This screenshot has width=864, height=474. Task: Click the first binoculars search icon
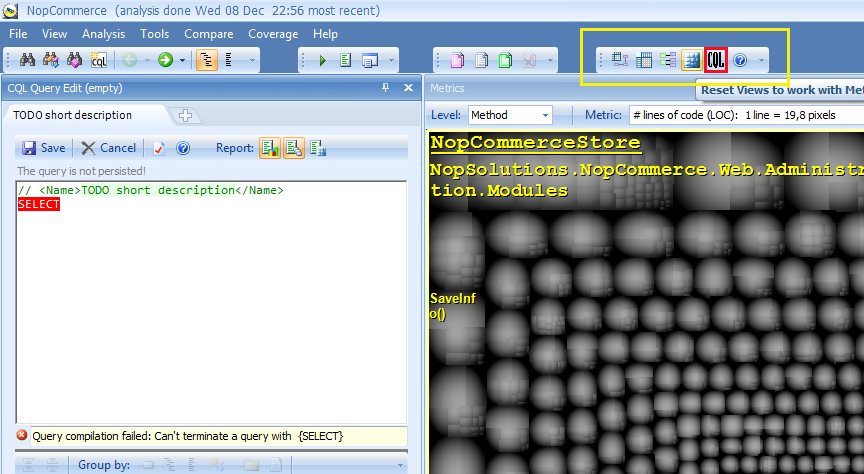27,60
